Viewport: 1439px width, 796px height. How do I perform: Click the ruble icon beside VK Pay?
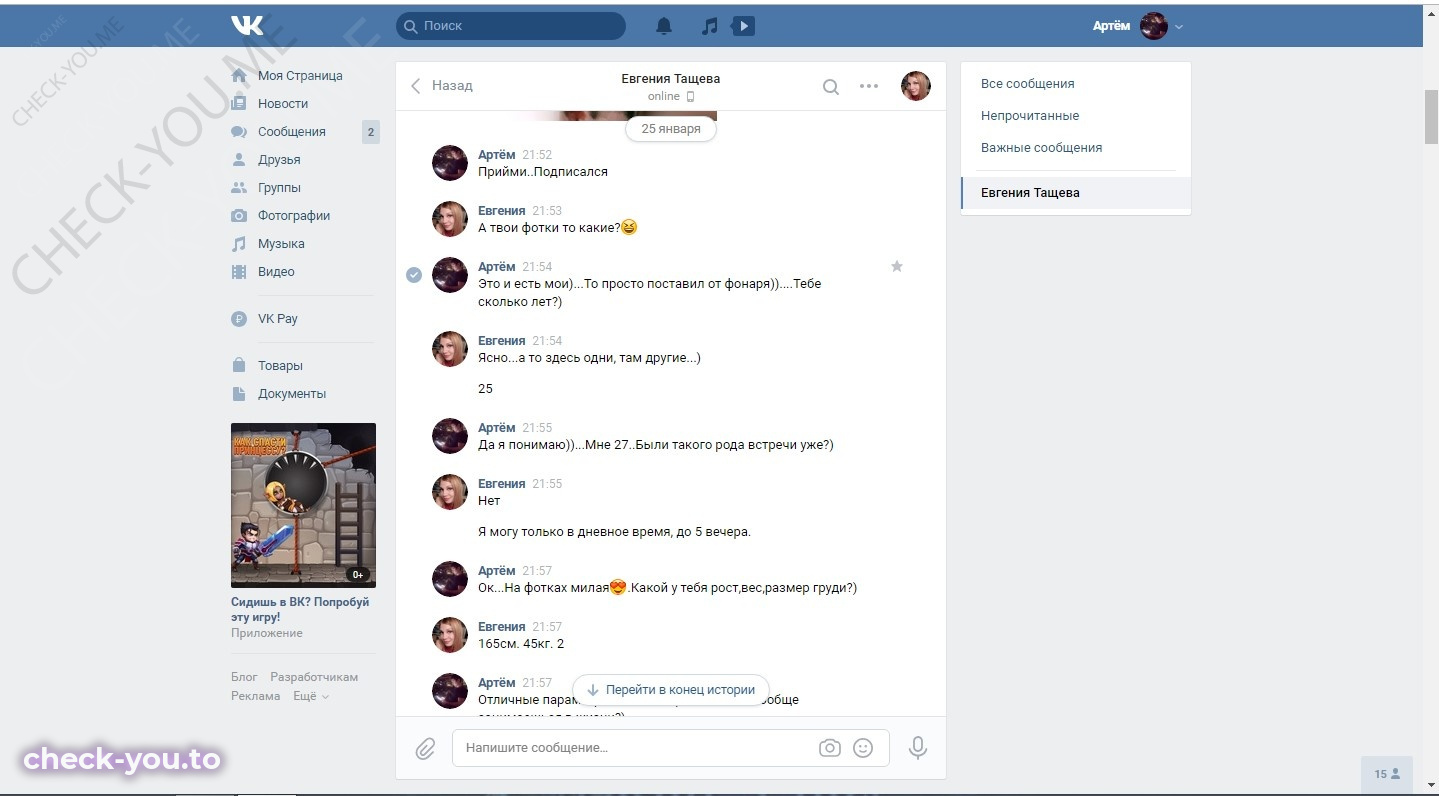pos(238,319)
